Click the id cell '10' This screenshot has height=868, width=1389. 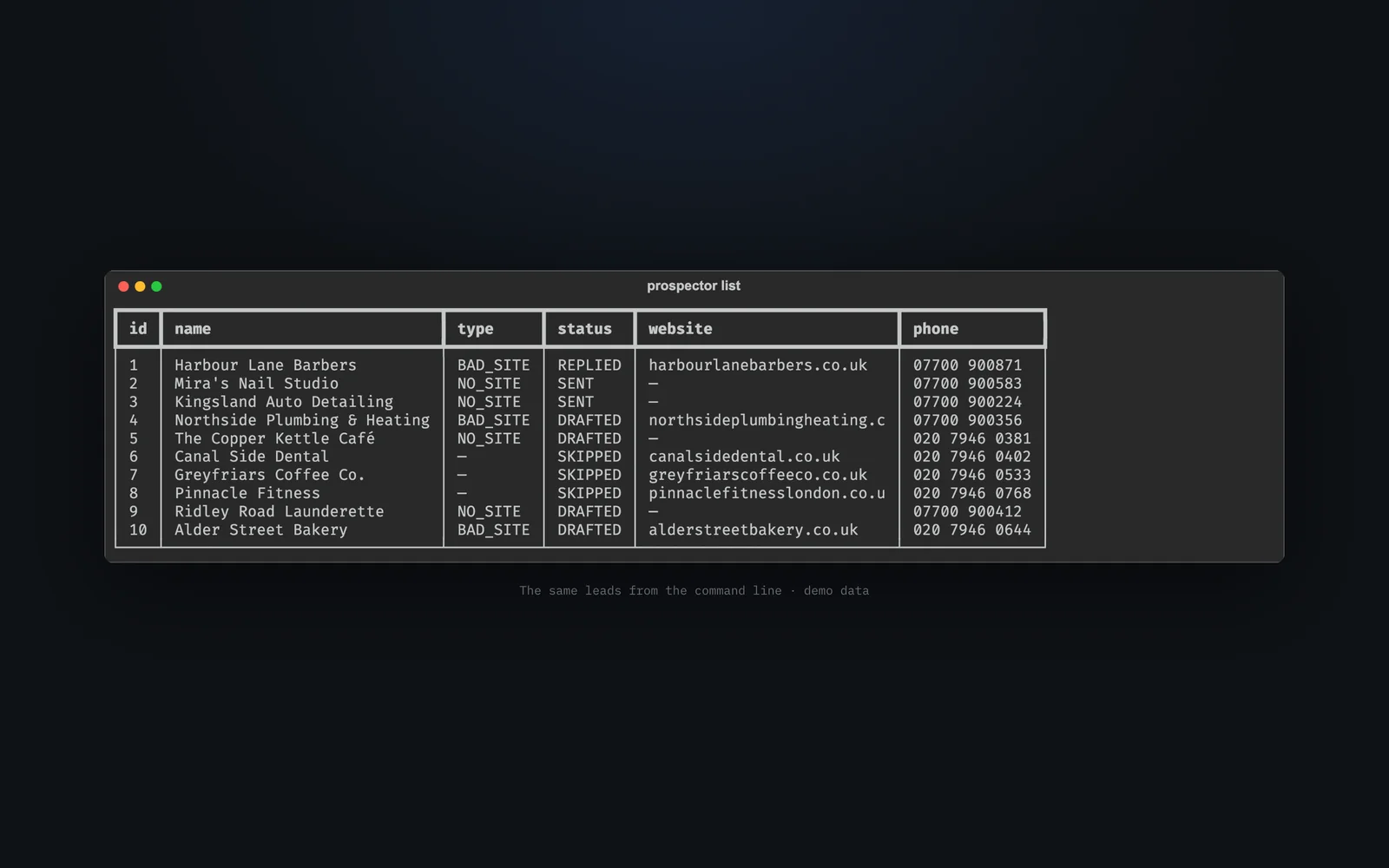(x=138, y=529)
